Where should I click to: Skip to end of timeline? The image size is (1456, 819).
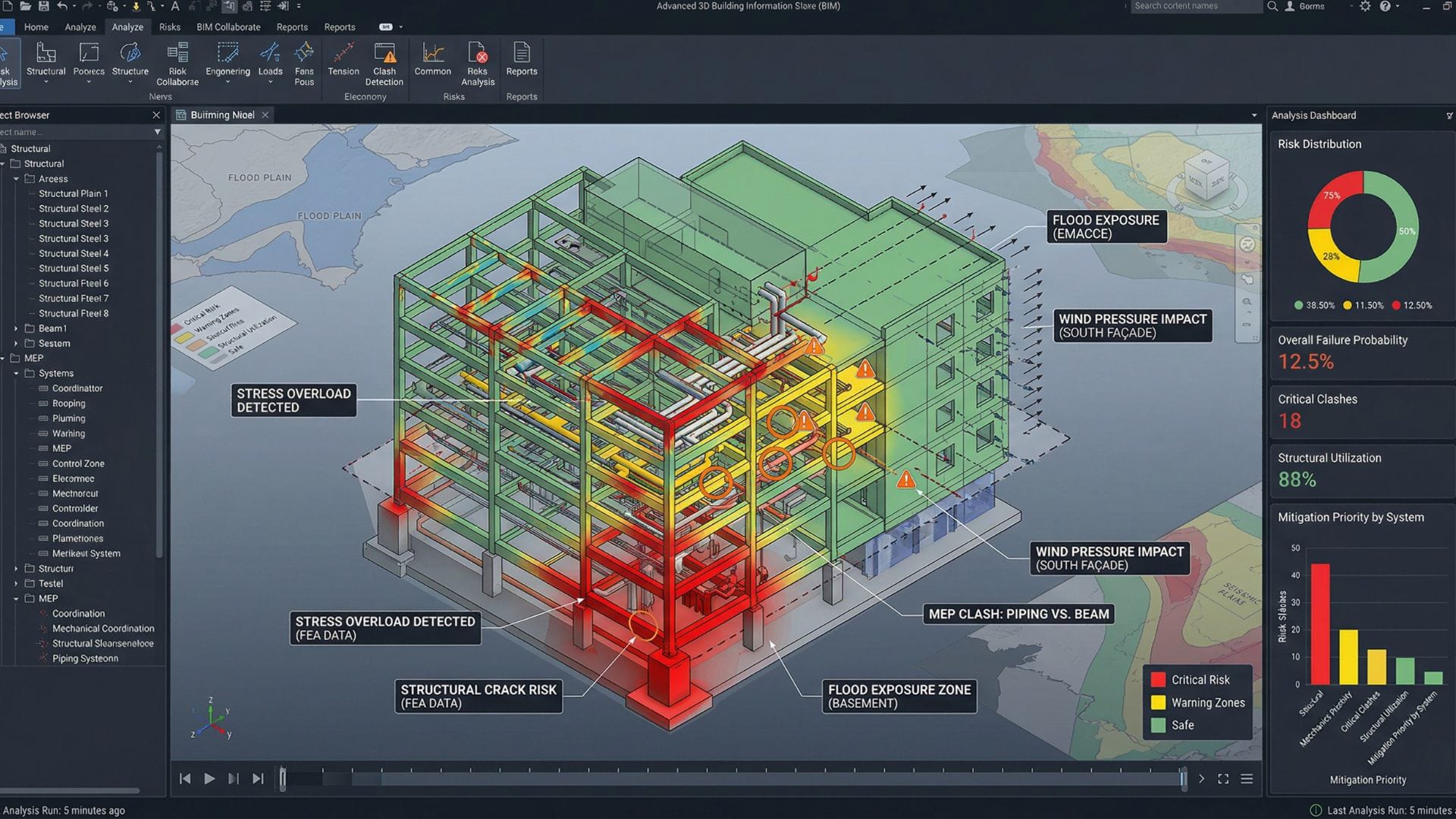(258, 779)
